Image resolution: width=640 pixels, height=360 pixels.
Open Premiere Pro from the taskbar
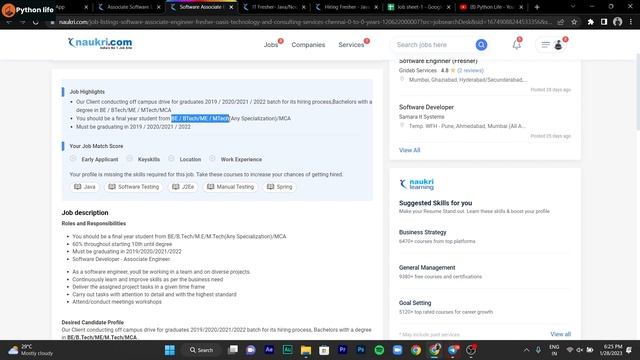click(342, 350)
